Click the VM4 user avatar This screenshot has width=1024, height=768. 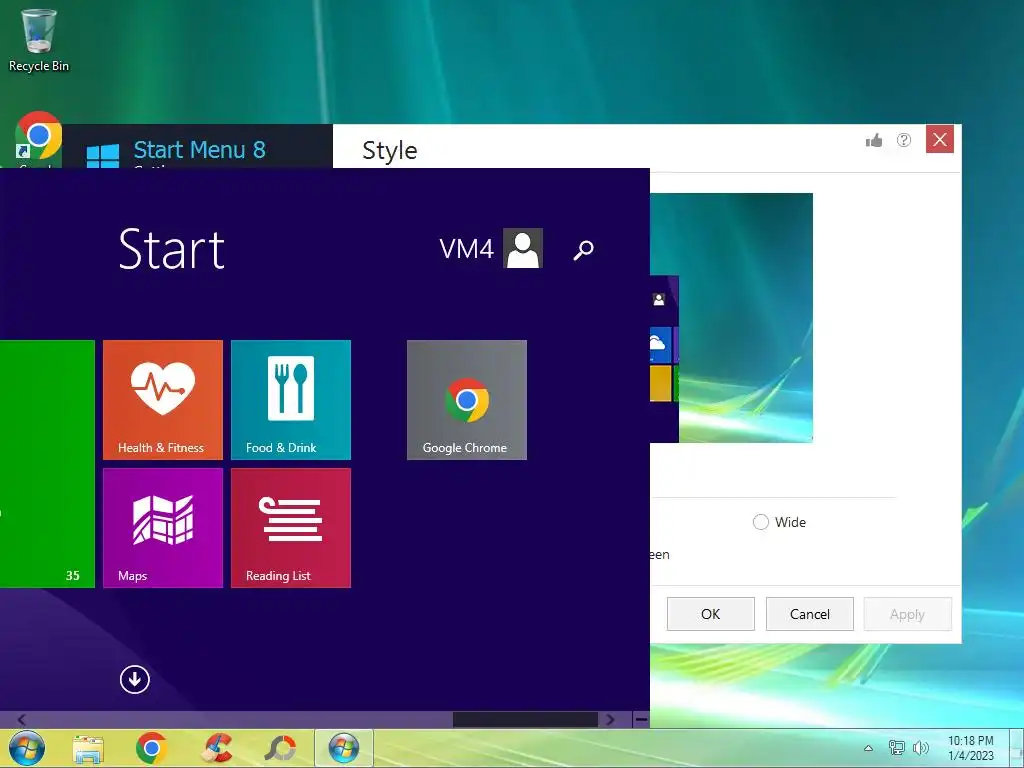(x=523, y=248)
